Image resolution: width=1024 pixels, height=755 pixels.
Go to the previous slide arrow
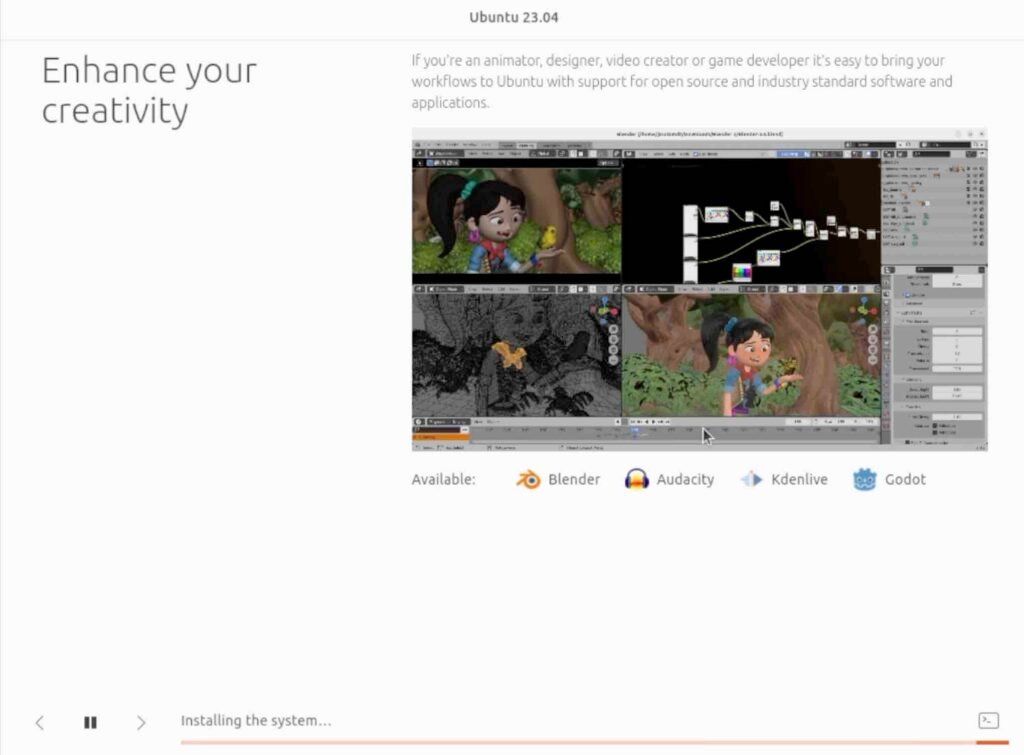(40, 722)
